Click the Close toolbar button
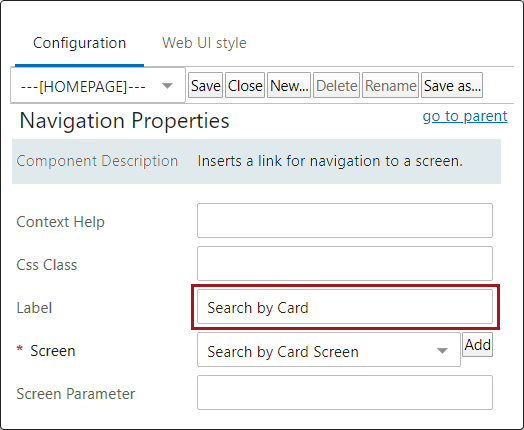The height and width of the screenshot is (430, 524). pyautogui.click(x=245, y=85)
